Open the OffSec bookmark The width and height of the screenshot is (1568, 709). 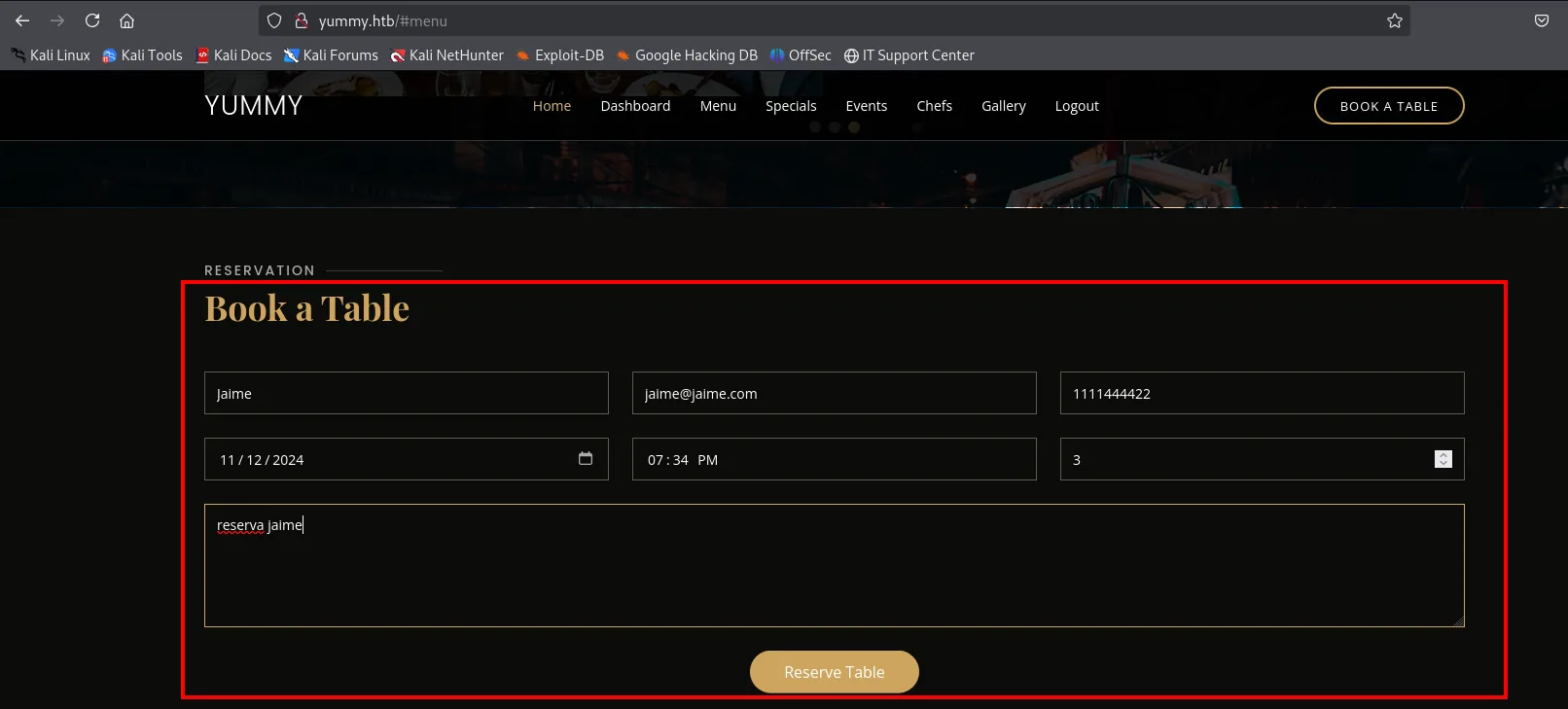click(800, 55)
